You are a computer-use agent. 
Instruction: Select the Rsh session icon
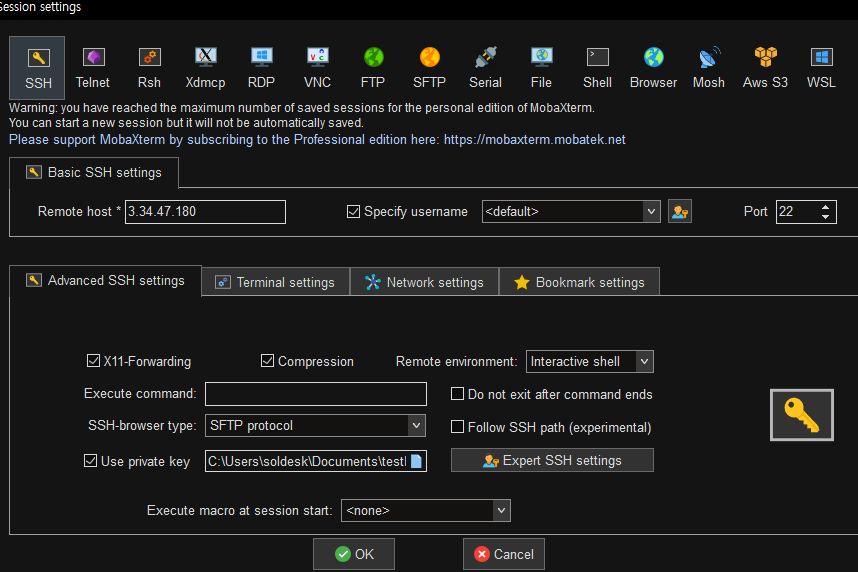click(149, 68)
